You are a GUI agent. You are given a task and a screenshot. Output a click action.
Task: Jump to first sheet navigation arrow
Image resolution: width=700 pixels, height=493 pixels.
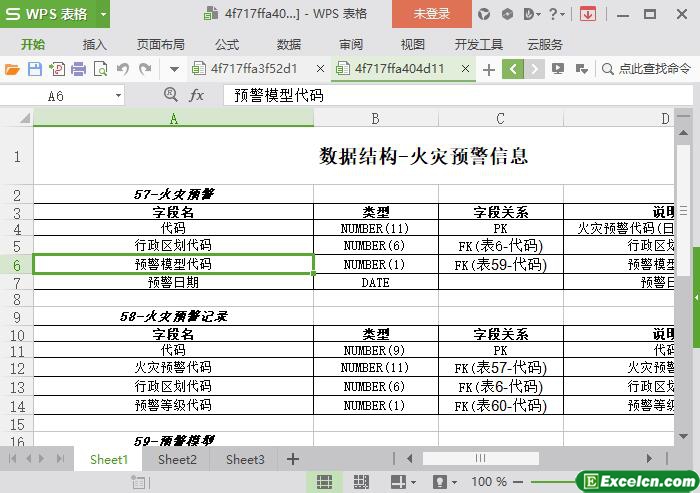(12, 459)
